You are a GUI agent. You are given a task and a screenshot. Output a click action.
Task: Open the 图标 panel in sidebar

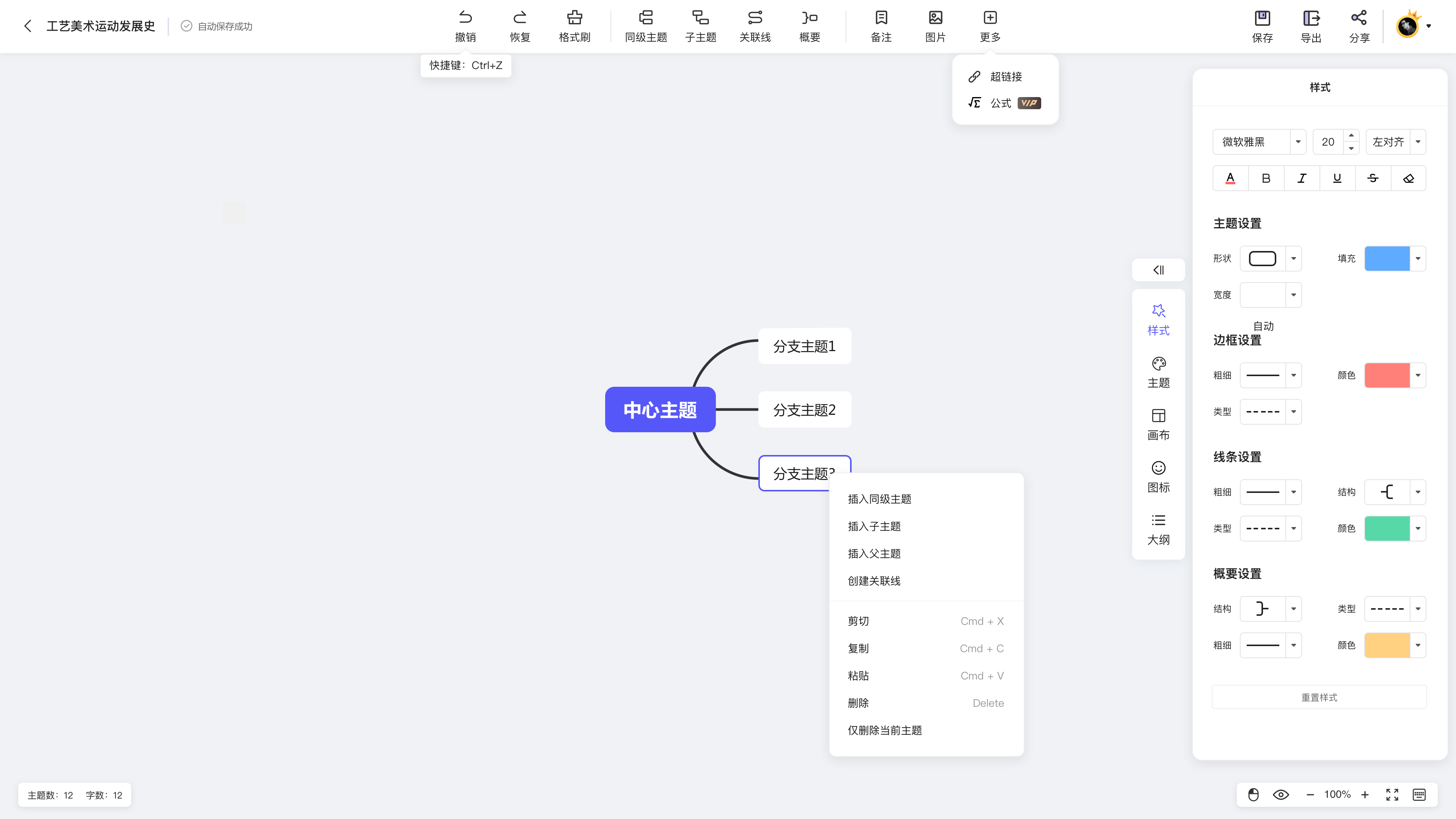[x=1158, y=477]
